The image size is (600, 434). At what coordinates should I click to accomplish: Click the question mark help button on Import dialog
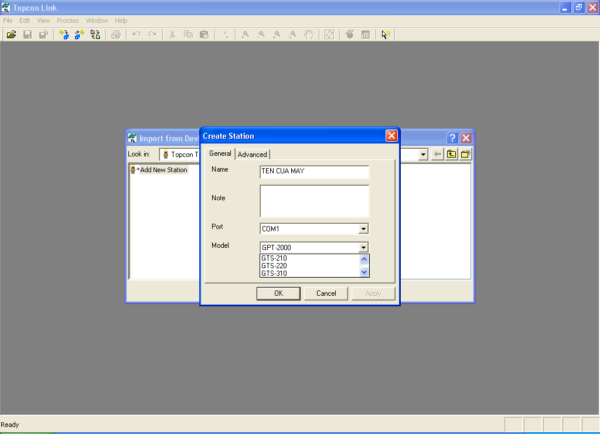(452, 137)
